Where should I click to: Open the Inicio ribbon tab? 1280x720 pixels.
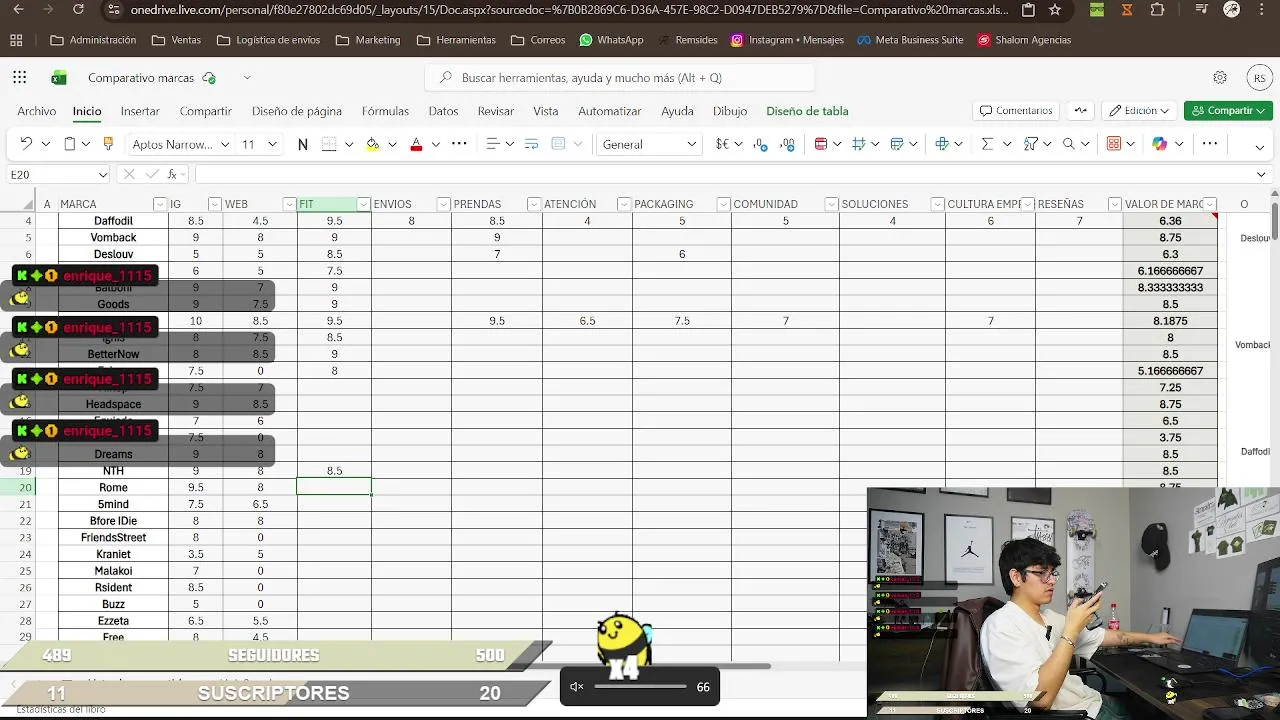click(x=86, y=111)
